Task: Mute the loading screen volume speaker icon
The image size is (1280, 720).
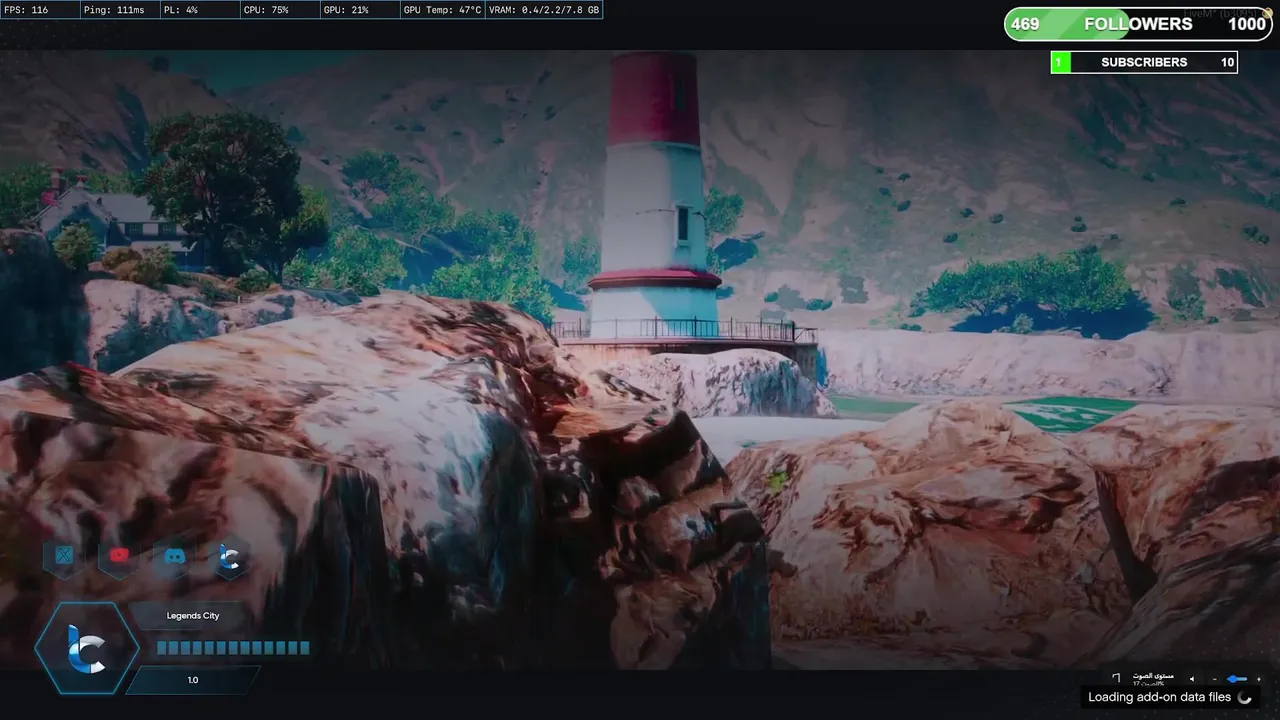Action: coord(1192,679)
